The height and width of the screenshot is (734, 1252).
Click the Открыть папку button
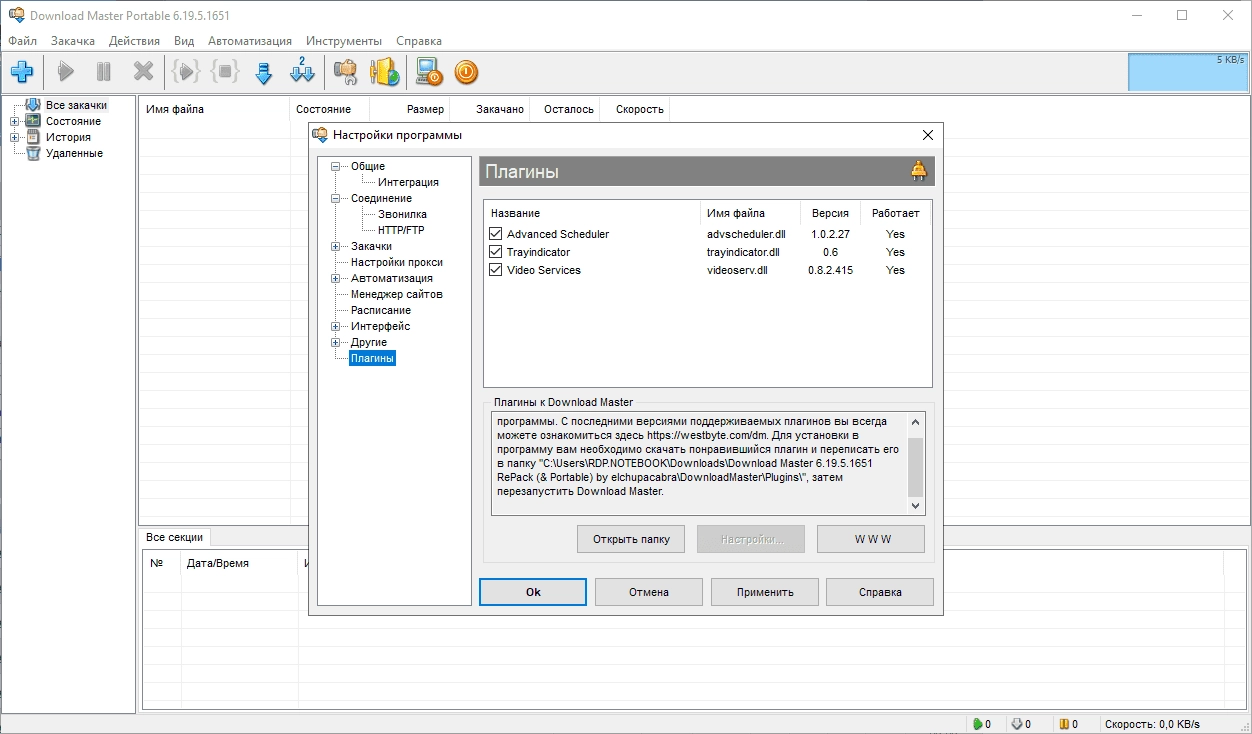pos(631,539)
